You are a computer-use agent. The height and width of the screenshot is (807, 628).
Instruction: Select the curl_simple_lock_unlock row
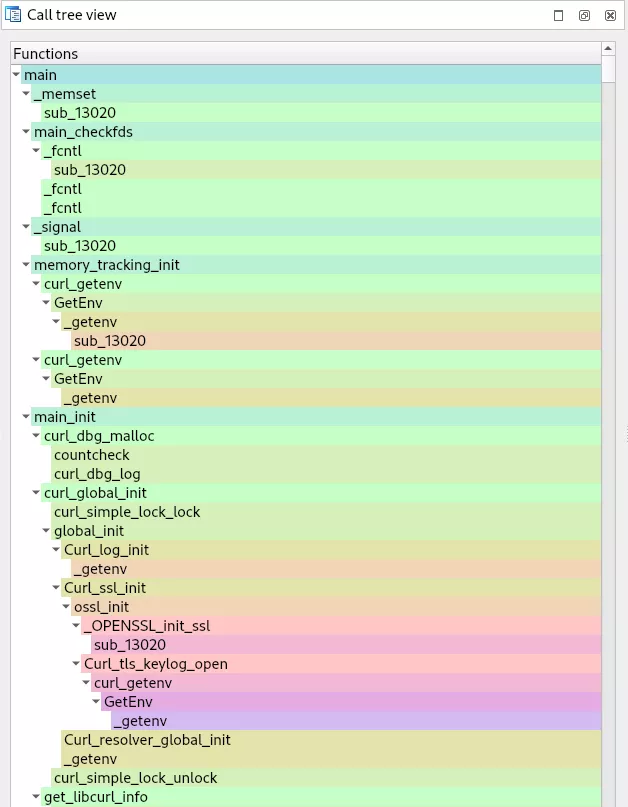point(326,778)
